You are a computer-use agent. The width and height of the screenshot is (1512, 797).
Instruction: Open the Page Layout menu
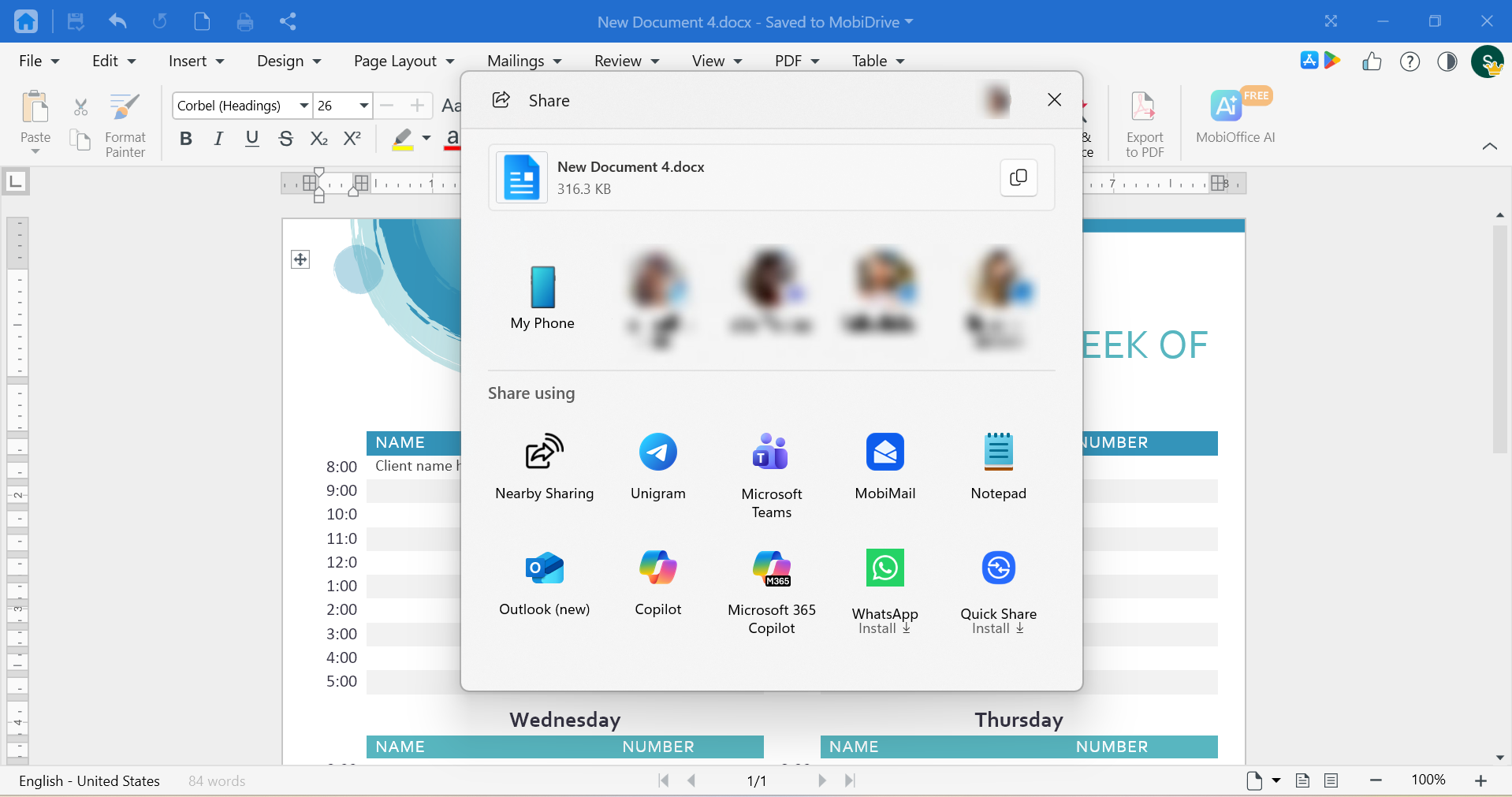point(404,61)
